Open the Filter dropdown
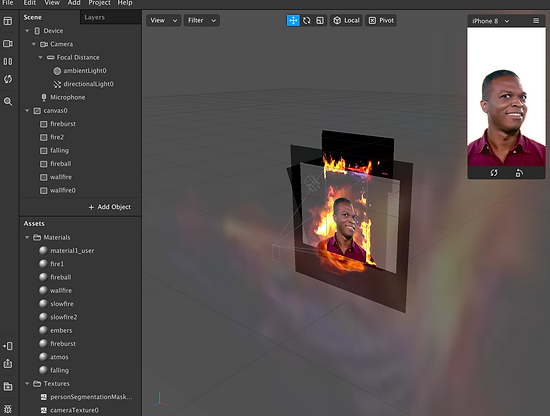This screenshot has width=550, height=416. click(x=202, y=20)
